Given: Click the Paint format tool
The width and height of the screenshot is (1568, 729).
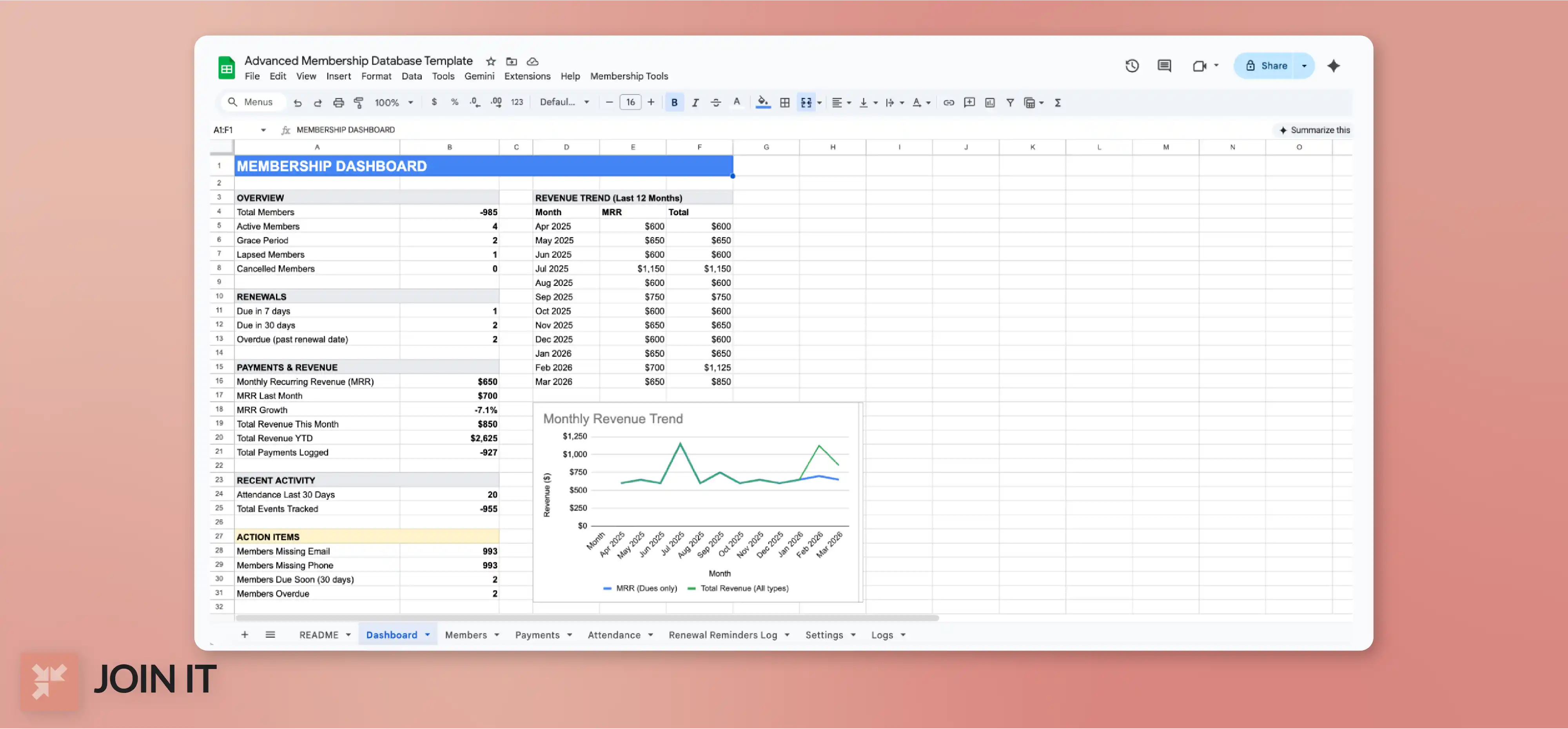Looking at the screenshot, I should [x=359, y=102].
